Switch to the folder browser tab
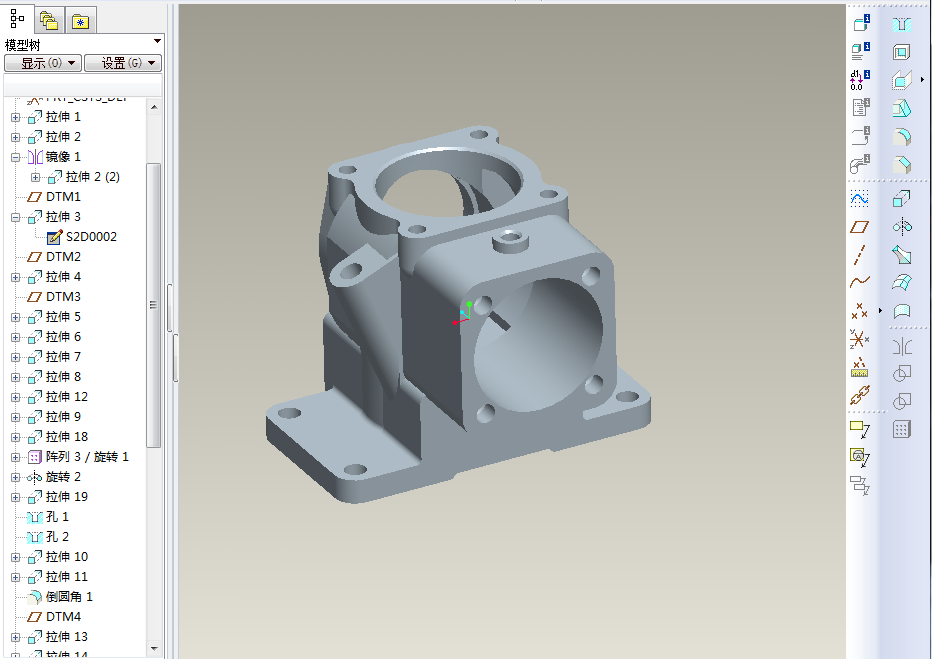This screenshot has width=932, height=659. pos(49,21)
